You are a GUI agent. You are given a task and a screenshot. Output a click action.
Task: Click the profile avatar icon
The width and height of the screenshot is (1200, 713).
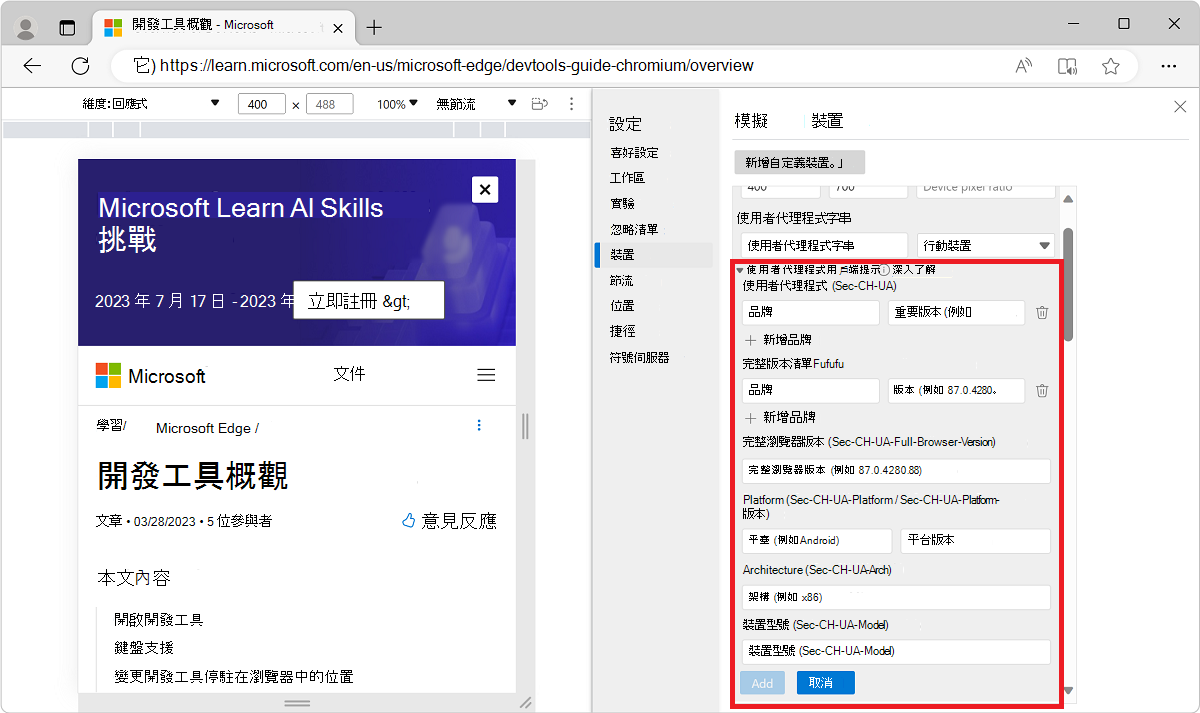[24, 27]
